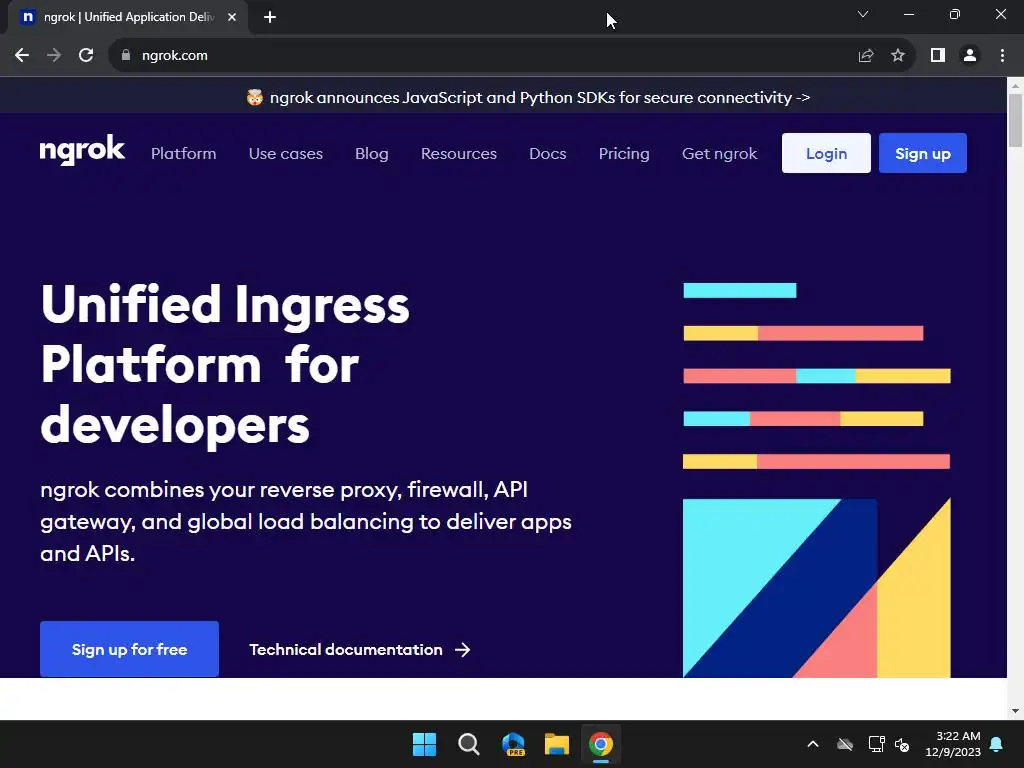Close the ngrok browser tab
The height and width of the screenshot is (768, 1024).
tap(232, 17)
